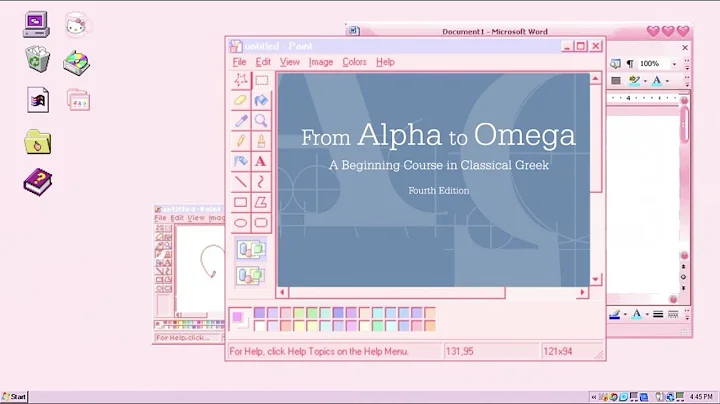This screenshot has width=720, height=404.
Task: Open the View menu in front Paint window
Action: [290, 62]
